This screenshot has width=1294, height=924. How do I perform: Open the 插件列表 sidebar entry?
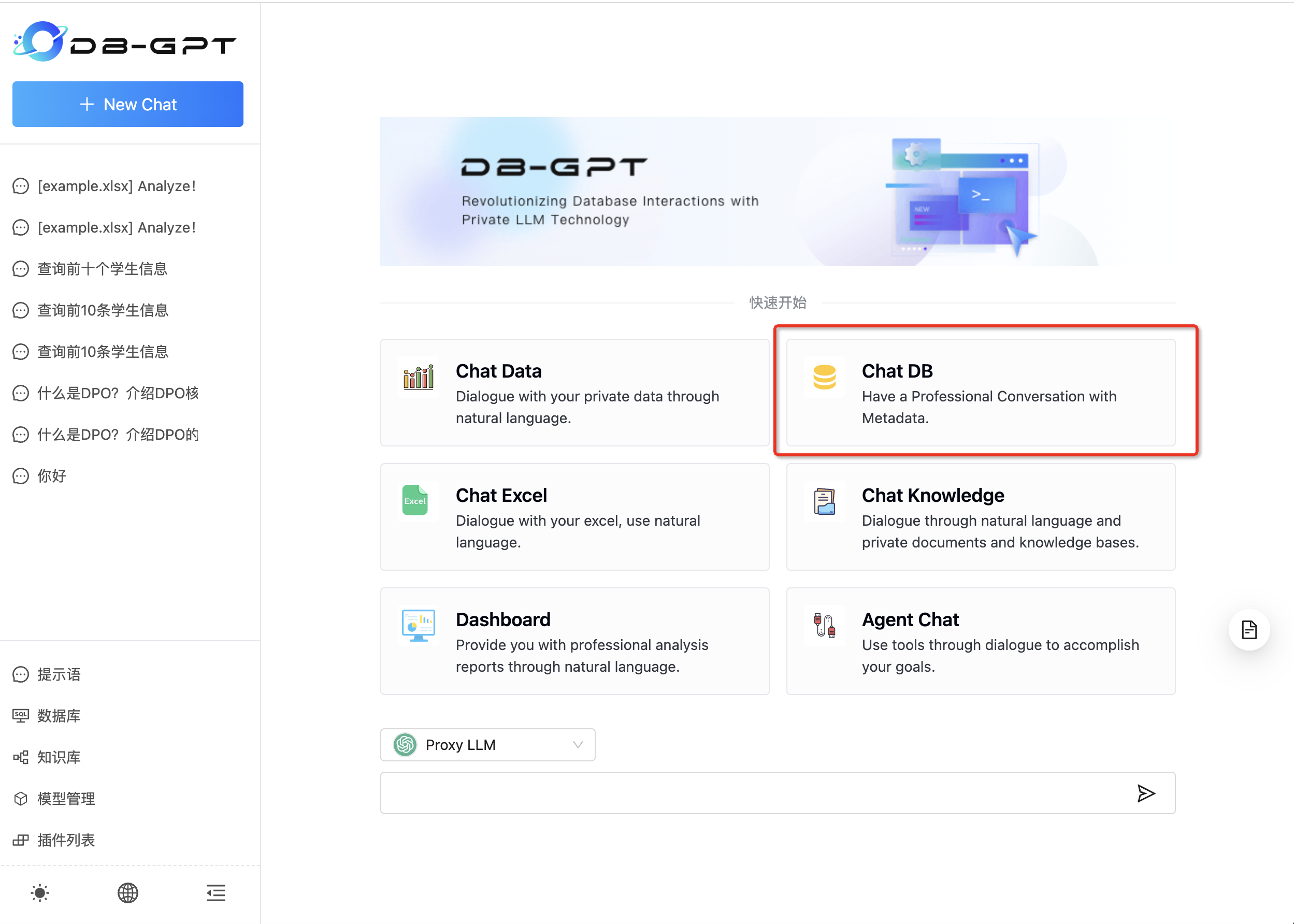coord(65,841)
